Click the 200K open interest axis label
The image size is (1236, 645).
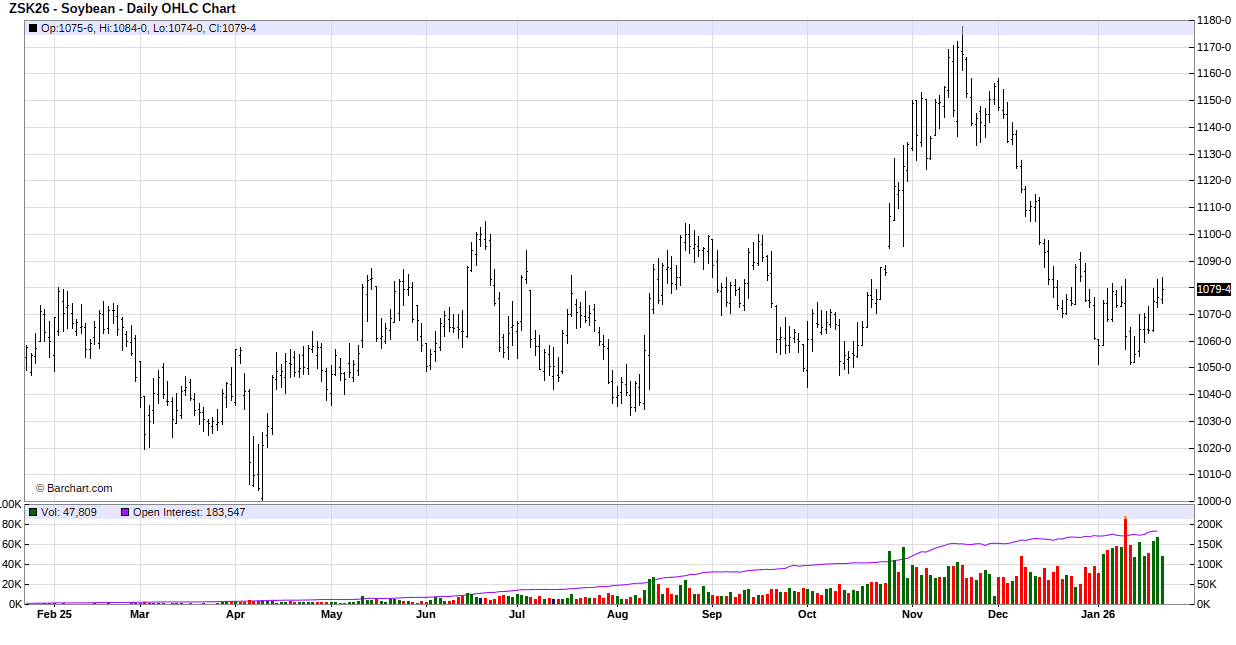point(1208,524)
